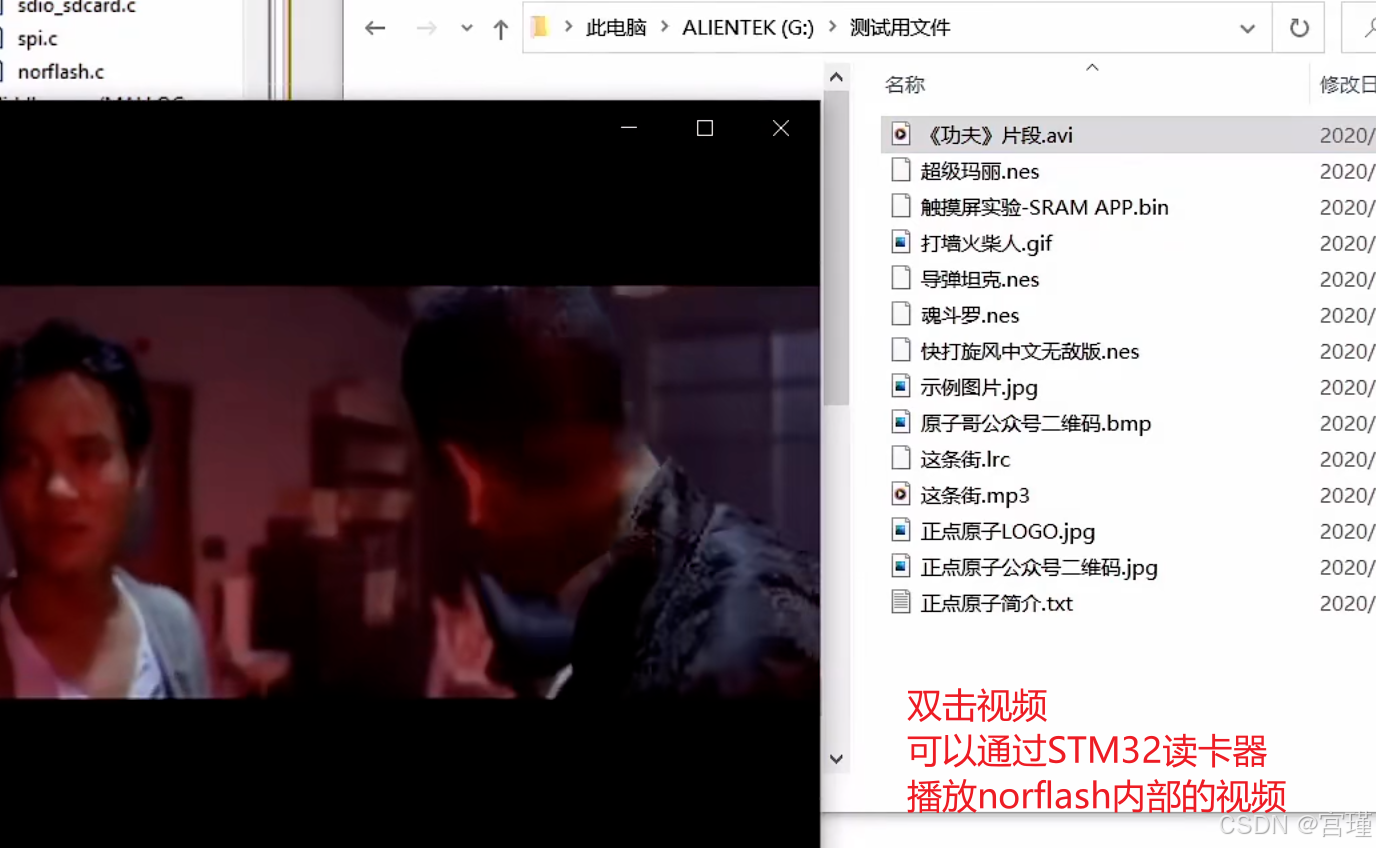Select 快打旋风中文无敌版.nes file icon

901,351
